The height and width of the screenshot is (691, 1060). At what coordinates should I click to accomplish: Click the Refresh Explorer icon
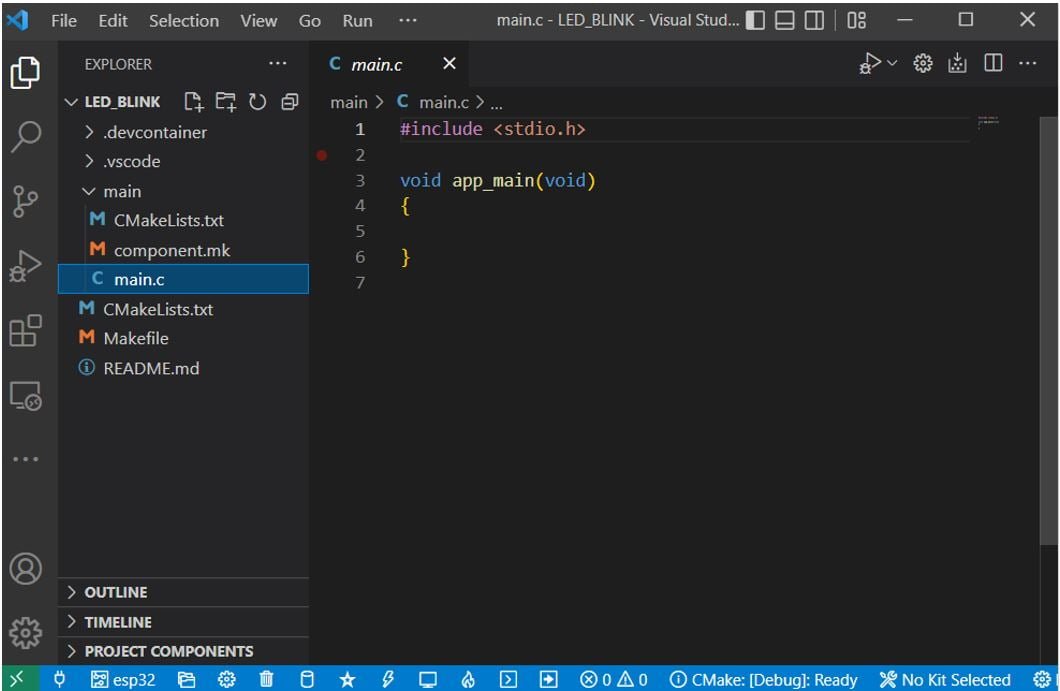coord(258,102)
